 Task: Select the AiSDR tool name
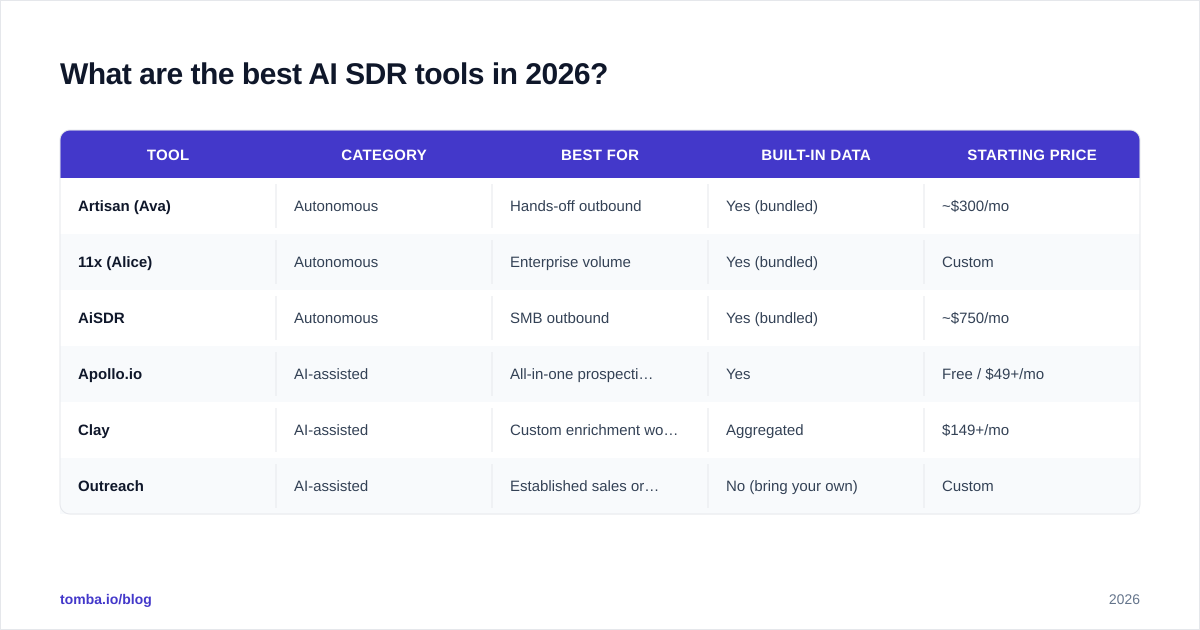[101, 318]
